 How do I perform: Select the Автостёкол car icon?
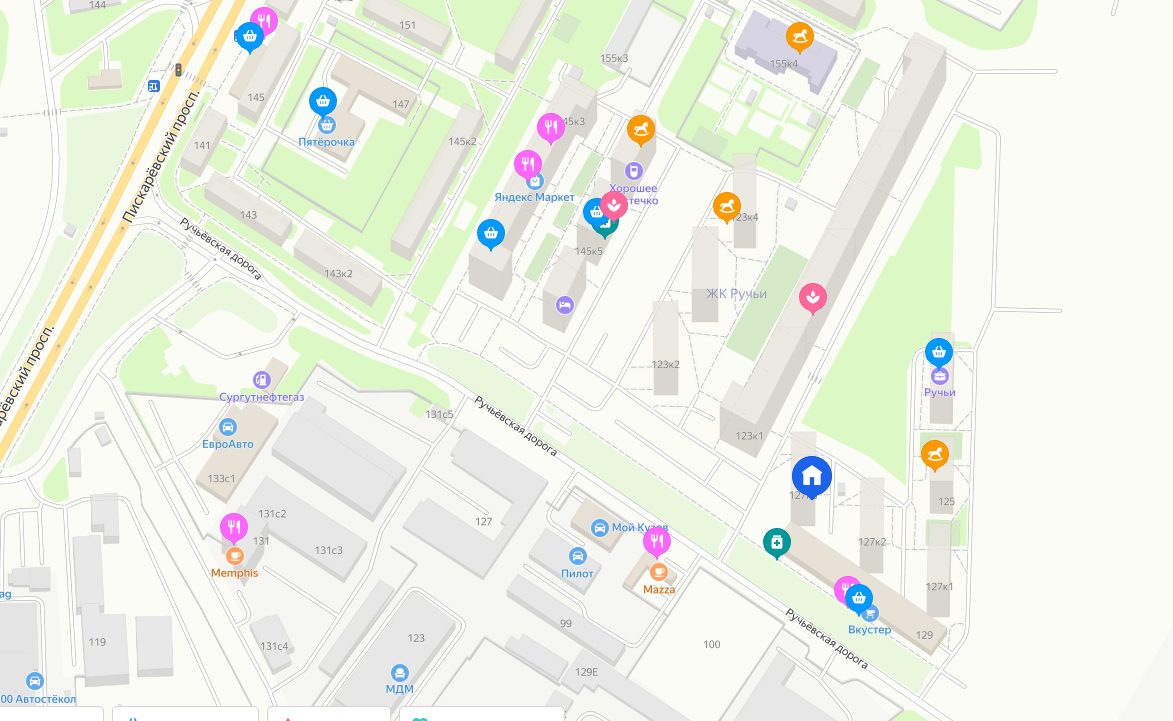pos(34,681)
